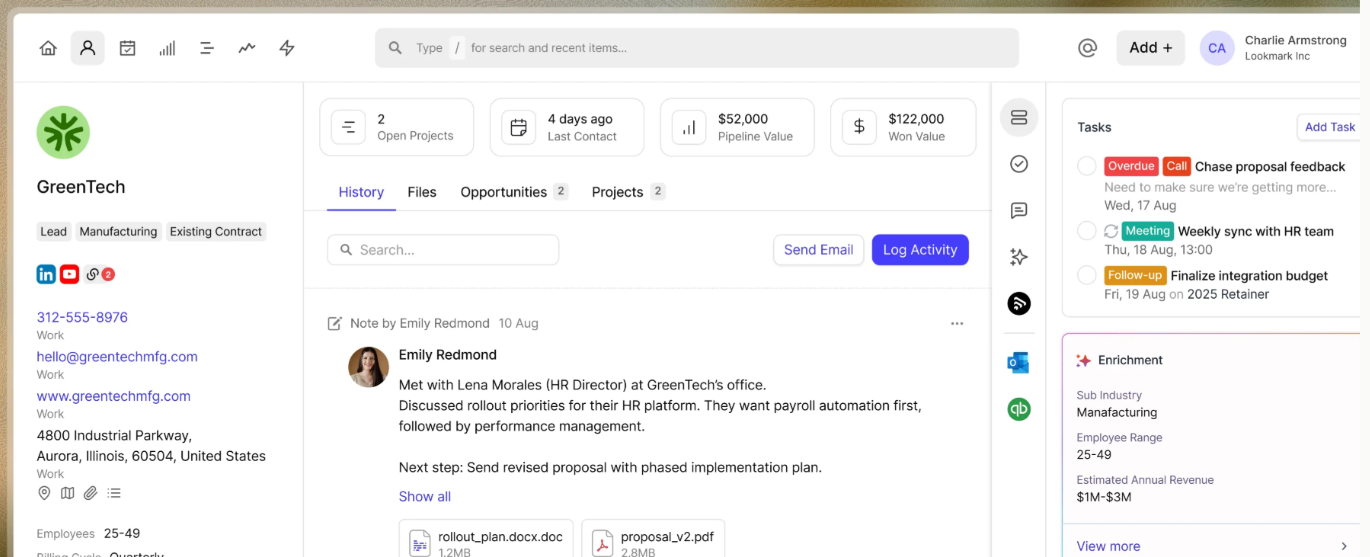Click the map icon under the address

click(x=67, y=493)
